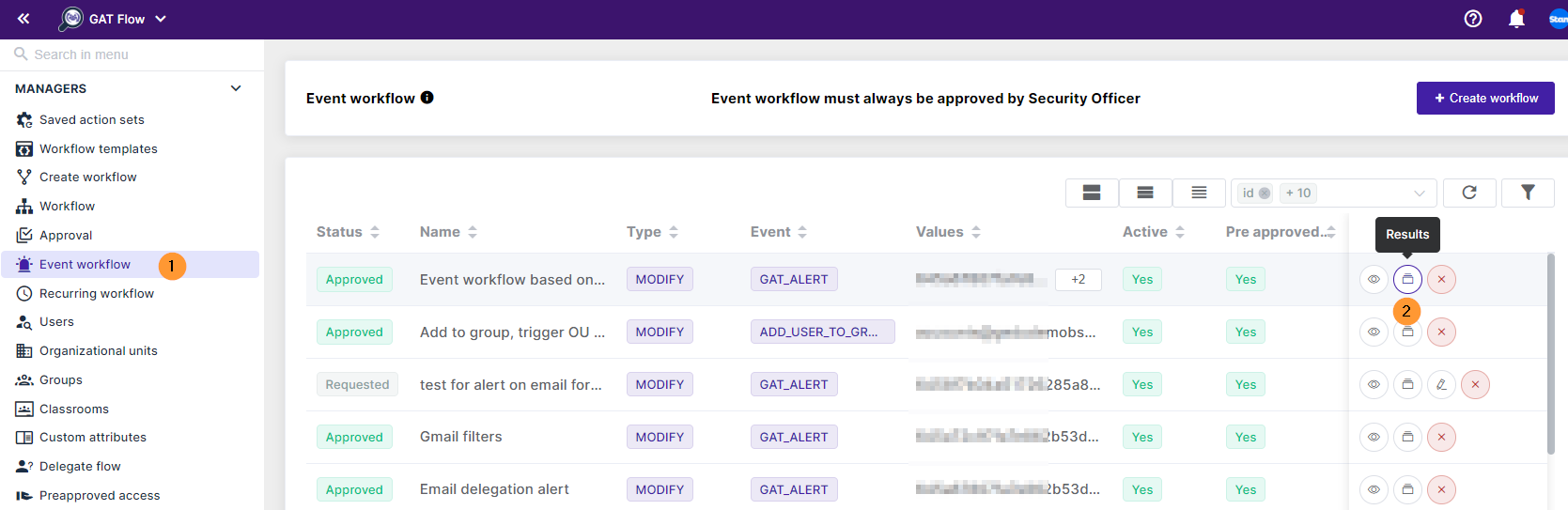Viewport: 1568px width, 510px height.
Task: Open Workflow in sidebar
Action: point(67,206)
